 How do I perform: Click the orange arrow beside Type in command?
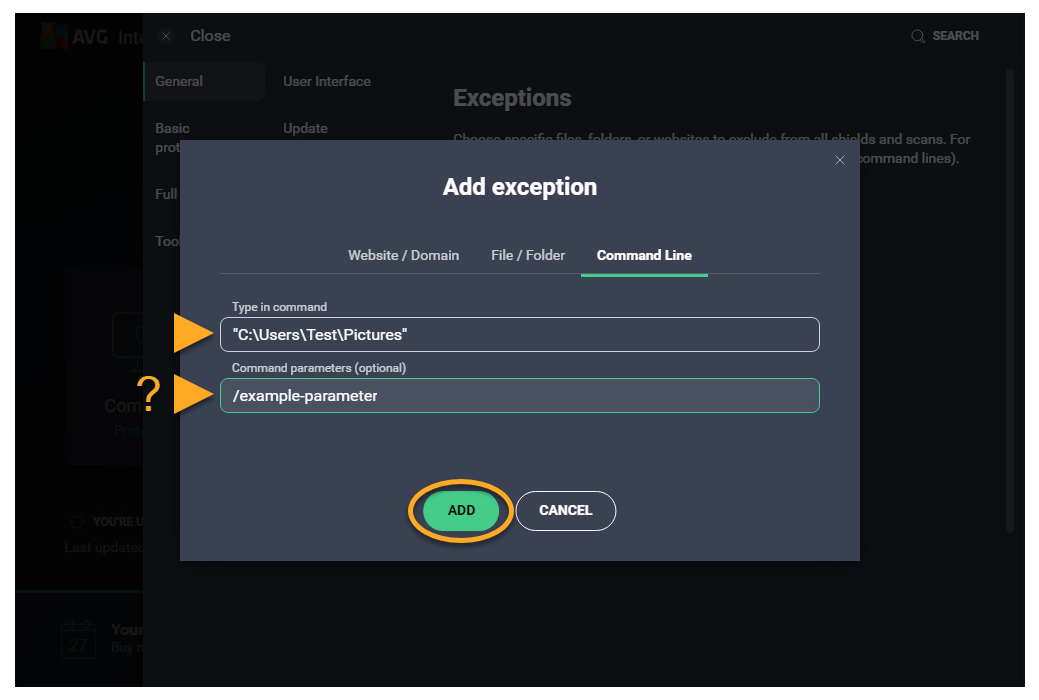(191, 334)
